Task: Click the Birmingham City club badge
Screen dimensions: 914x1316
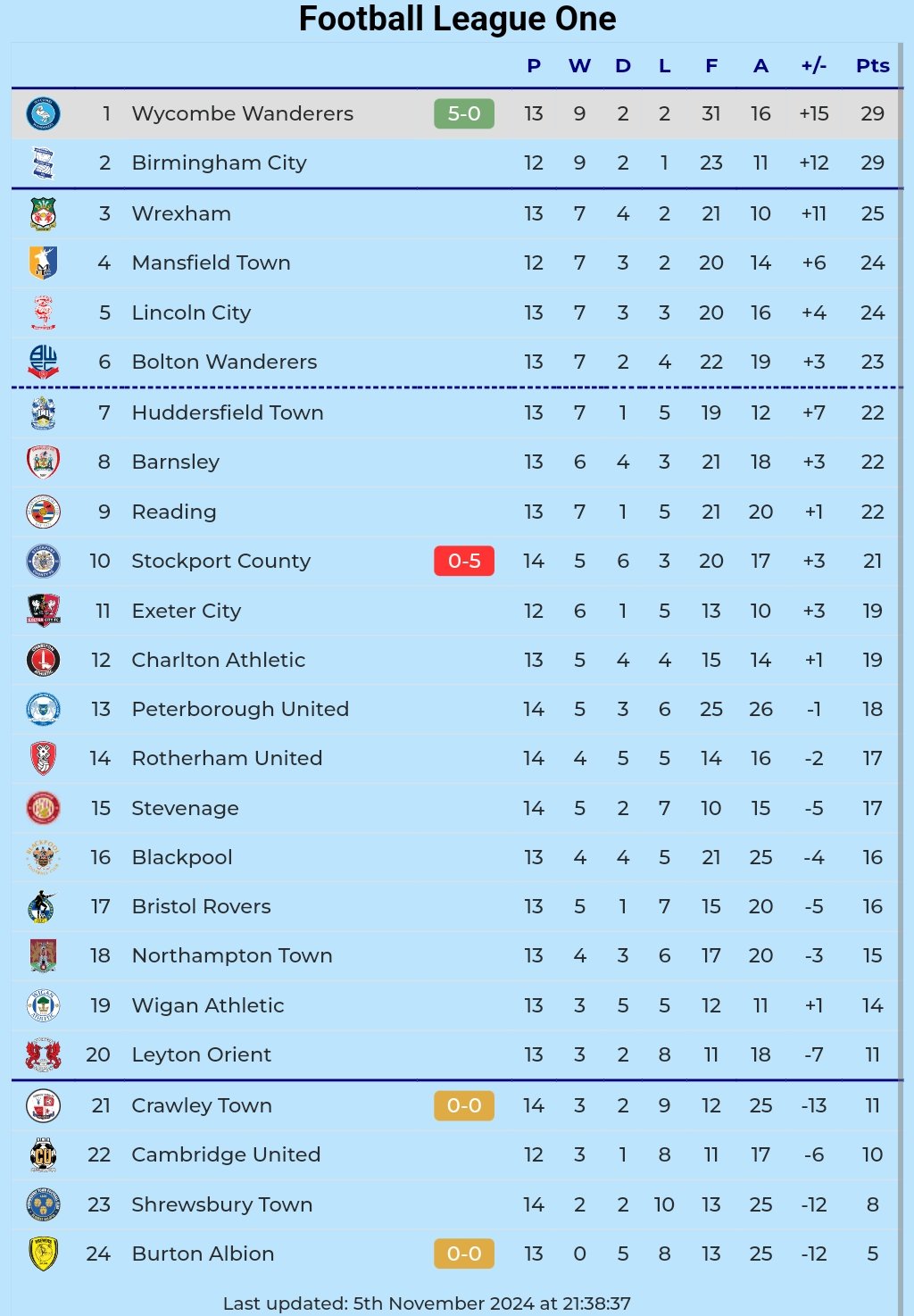Action: (43, 163)
